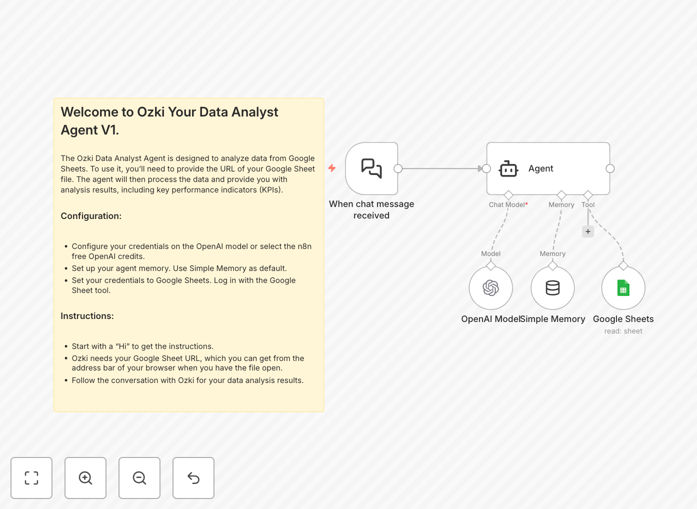
Task: Add a tool with the plus button
Action: [588, 232]
